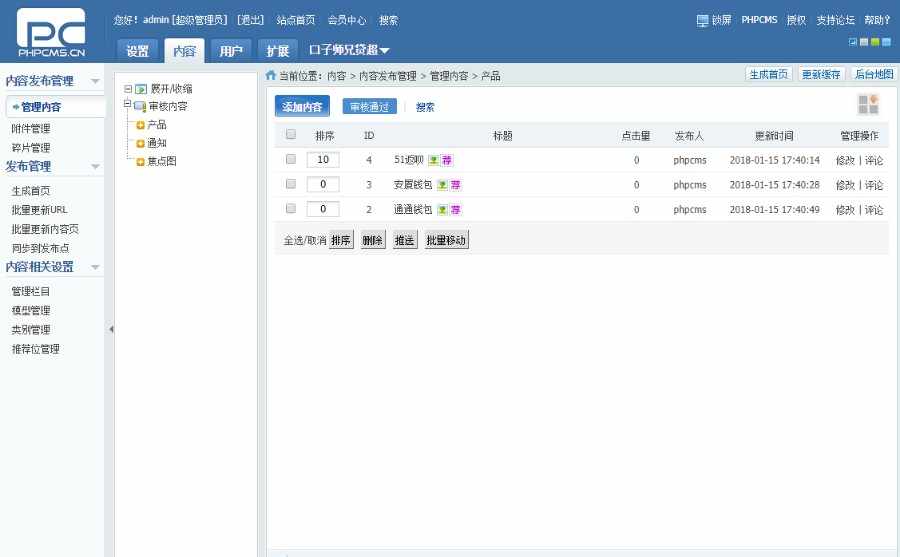Click the lock-screen monitor icon
900x557 pixels.
(x=702, y=21)
